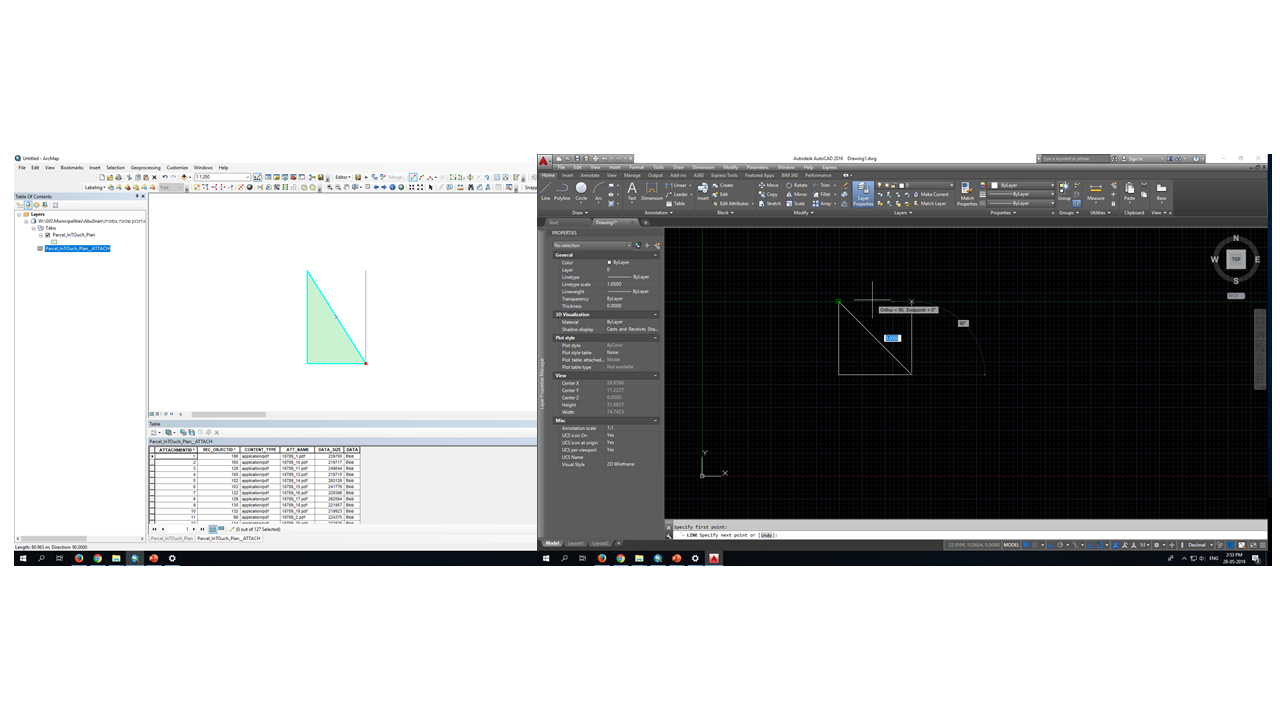
Task: Select Parcel_InTOuch_Plan__ATTACH in Table Of Contents
Action: (77, 248)
